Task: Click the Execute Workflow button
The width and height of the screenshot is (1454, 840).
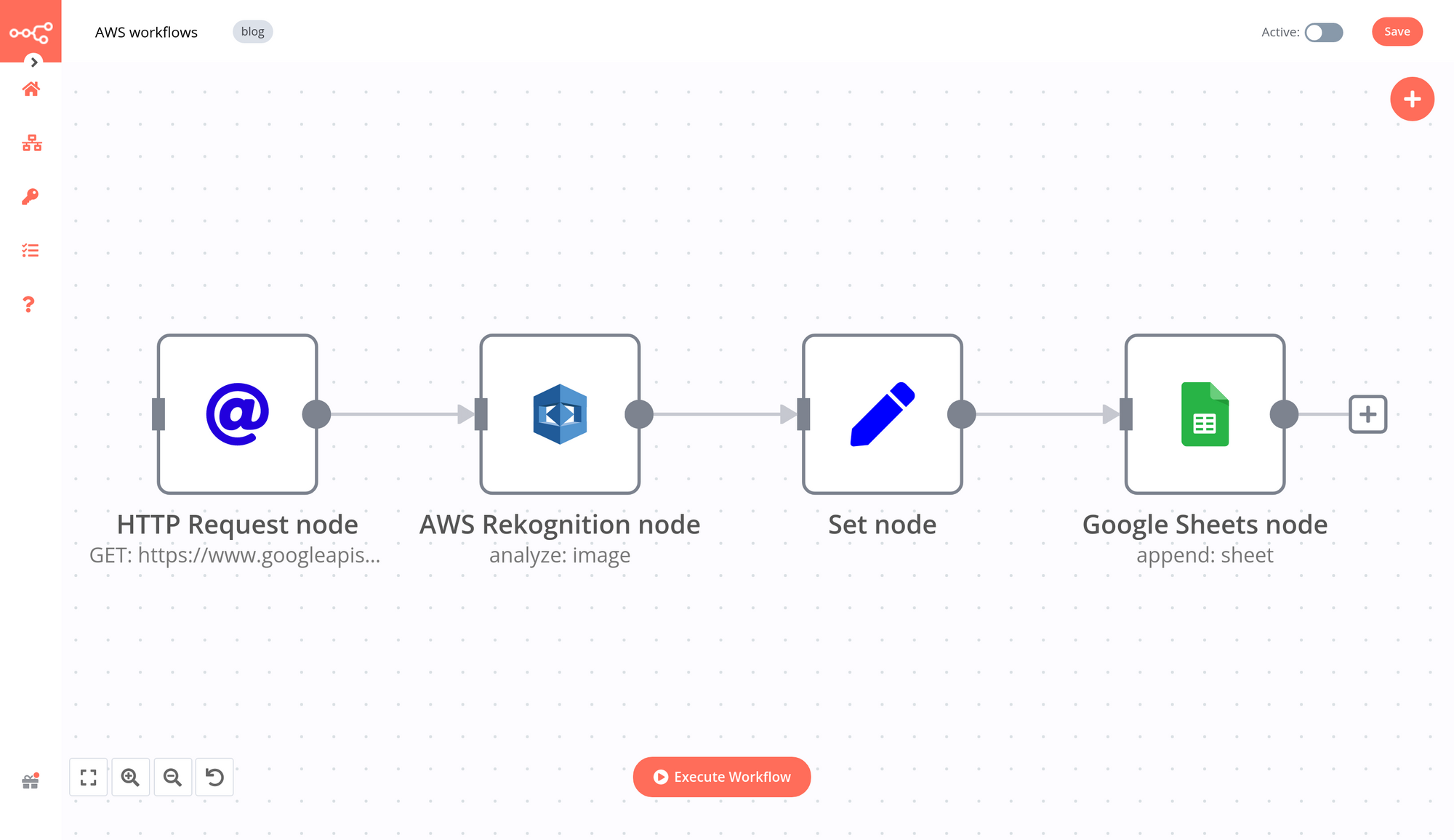Action: coord(721,776)
